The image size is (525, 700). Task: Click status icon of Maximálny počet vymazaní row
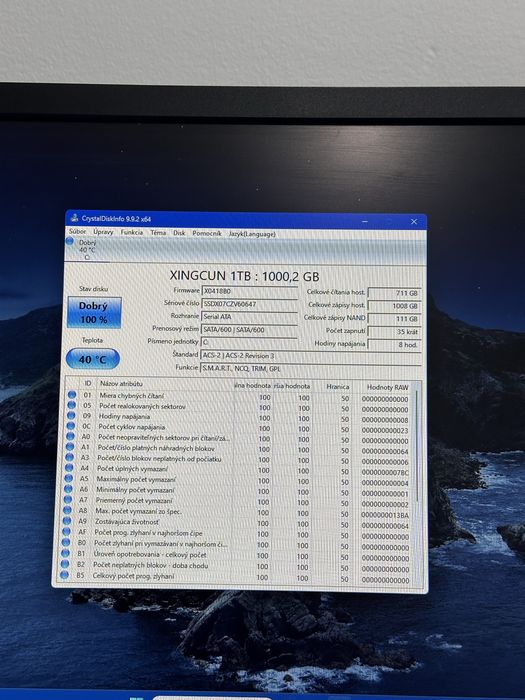tap(68, 478)
